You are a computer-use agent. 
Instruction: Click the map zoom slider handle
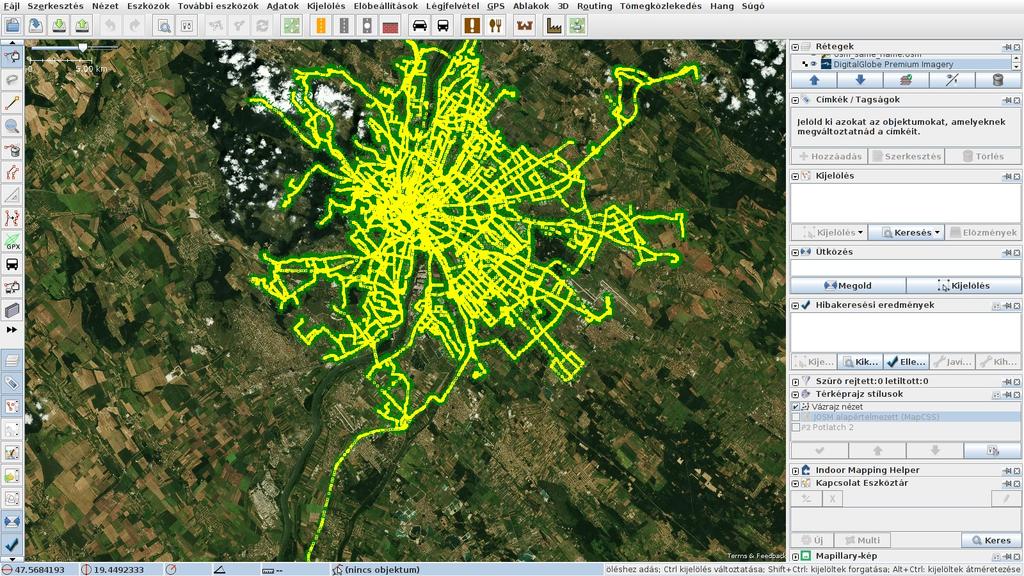[83, 47]
